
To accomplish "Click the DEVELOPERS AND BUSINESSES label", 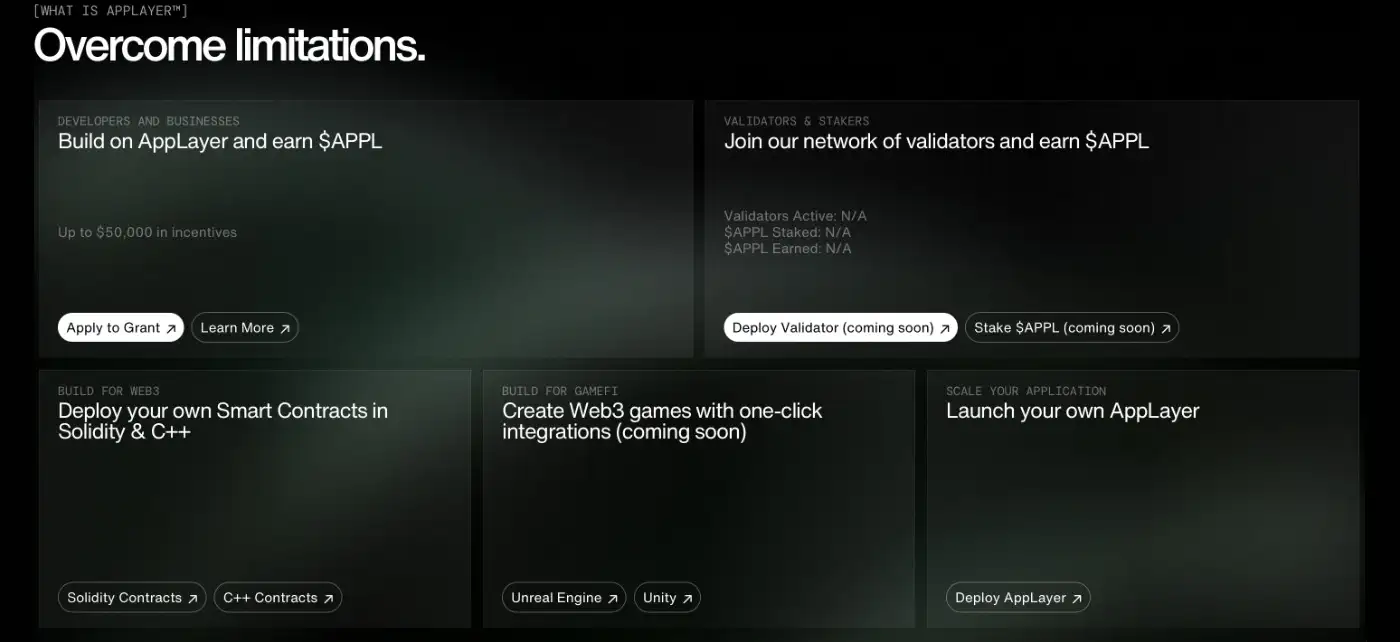I will tap(148, 121).
